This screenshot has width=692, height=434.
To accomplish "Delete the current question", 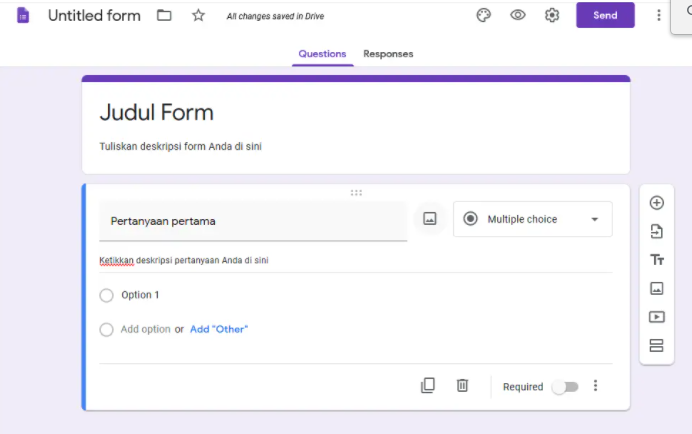I will tap(462, 385).
